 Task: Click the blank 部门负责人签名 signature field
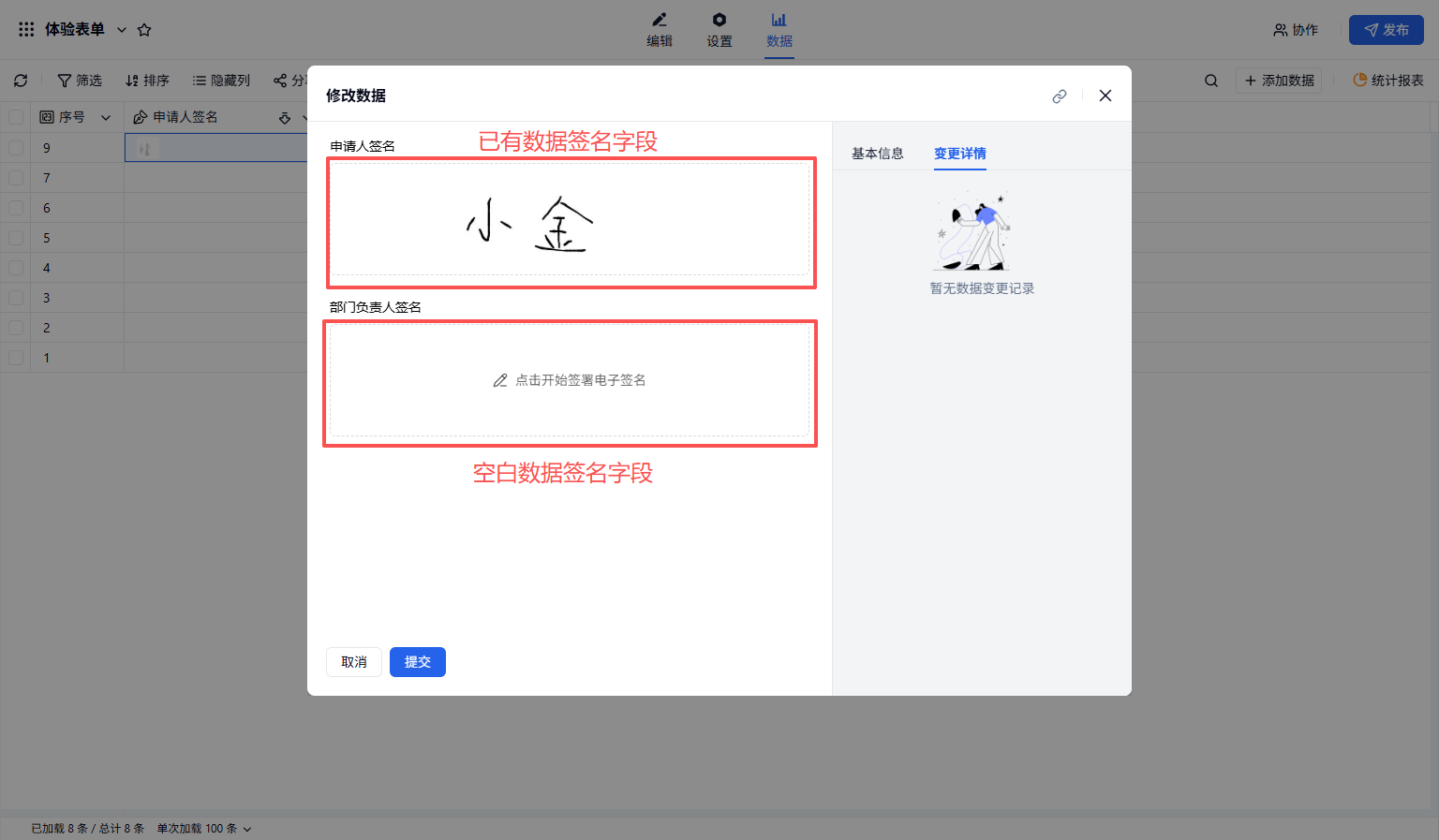(570, 380)
